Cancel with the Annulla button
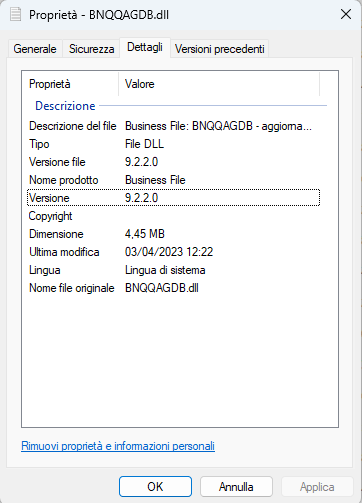Screen dimensions: 362x503 236,487
